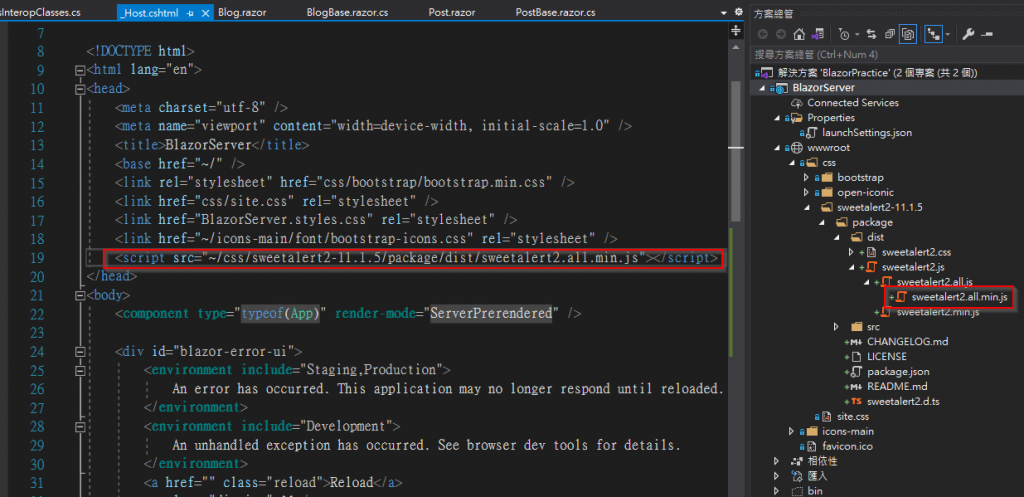Switch solution and folder views icon

coord(816,34)
